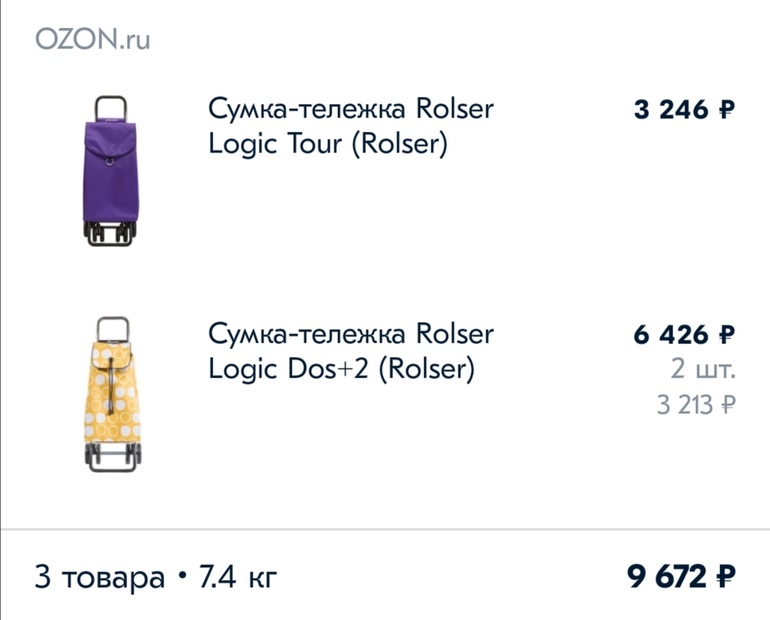Click the ruble sign beside 6 426
This screenshot has height=620, width=770.
pos(727,335)
